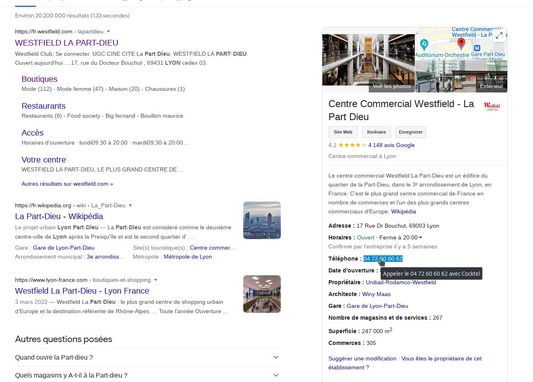
Task: Expand question Quels magasins y a-t-il
Action: 147,375
